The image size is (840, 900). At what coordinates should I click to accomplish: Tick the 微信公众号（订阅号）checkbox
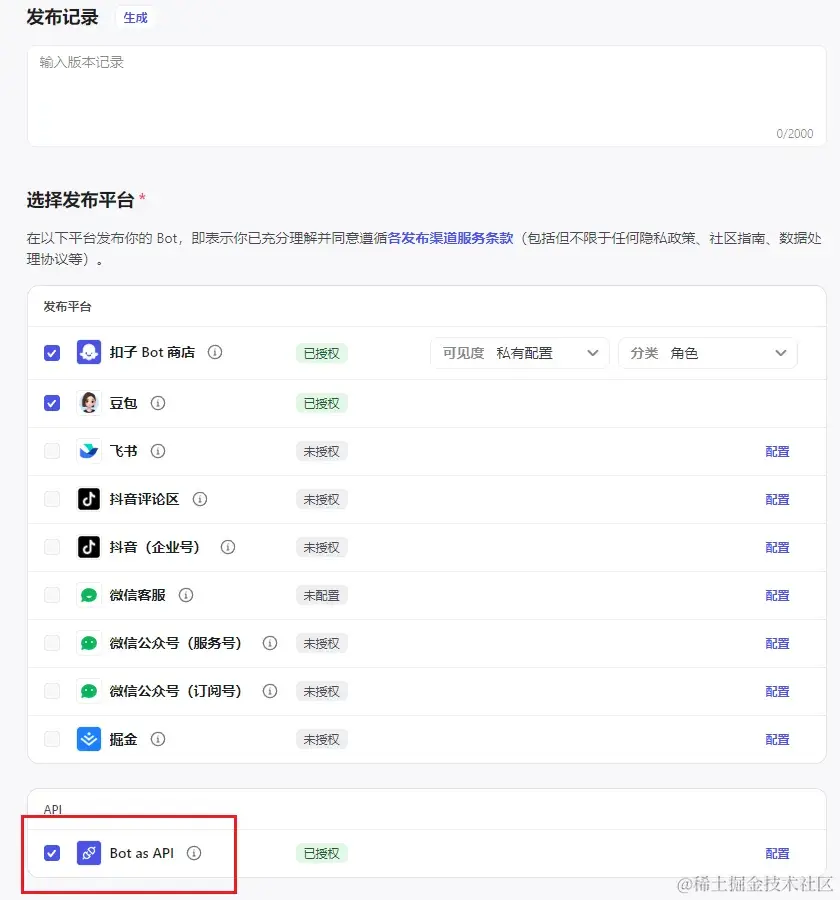click(x=52, y=691)
